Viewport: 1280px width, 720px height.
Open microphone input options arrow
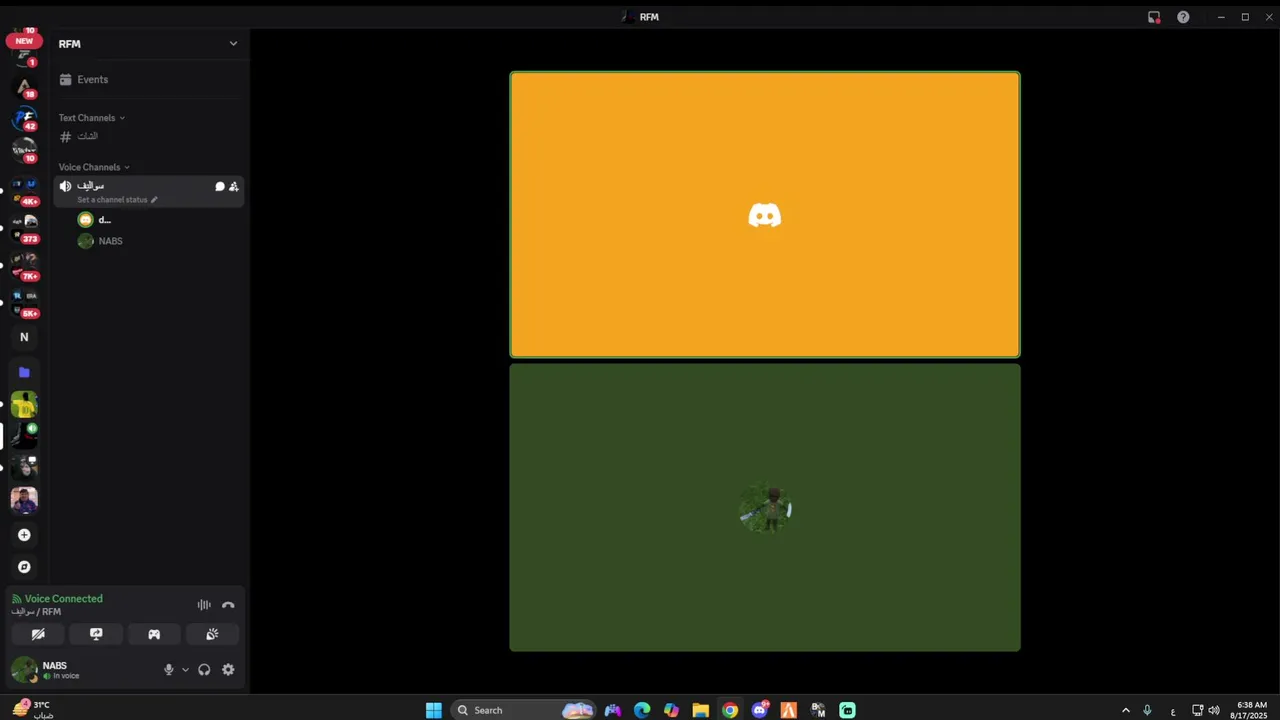[185, 670]
